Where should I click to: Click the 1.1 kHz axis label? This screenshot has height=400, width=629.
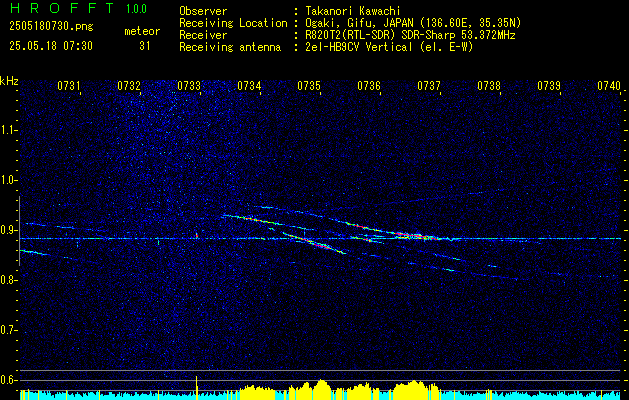coord(8,130)
